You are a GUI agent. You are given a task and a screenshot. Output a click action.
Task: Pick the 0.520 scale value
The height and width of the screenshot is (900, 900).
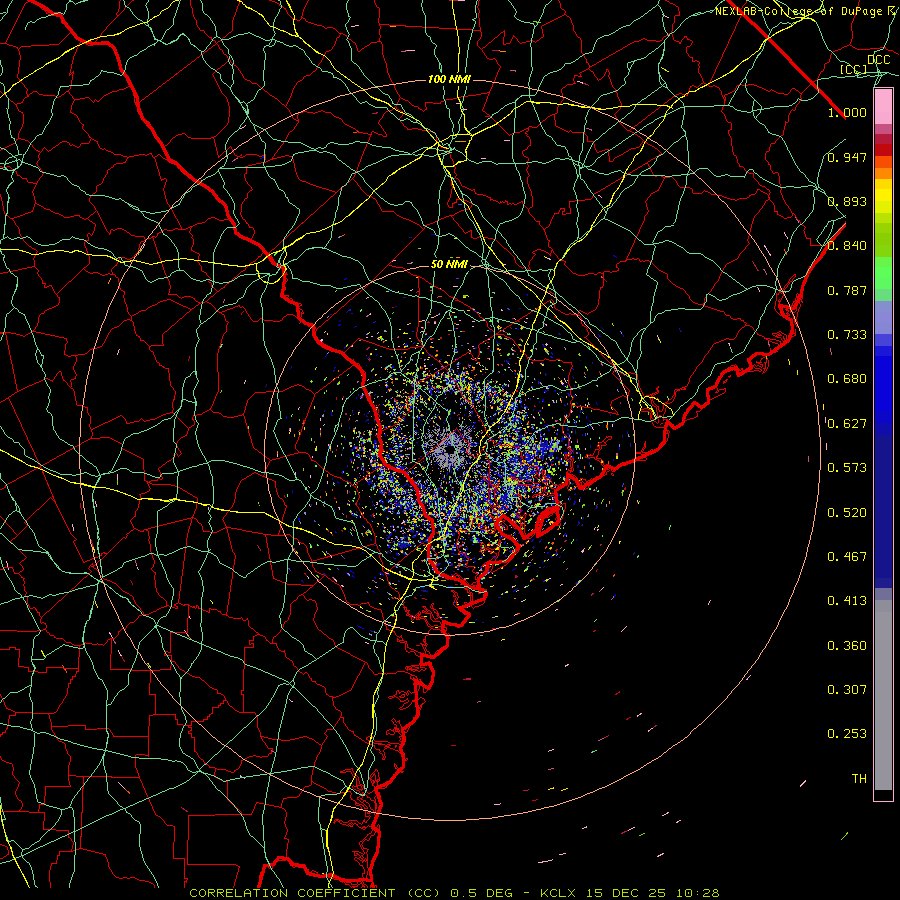tap(847, 513)
